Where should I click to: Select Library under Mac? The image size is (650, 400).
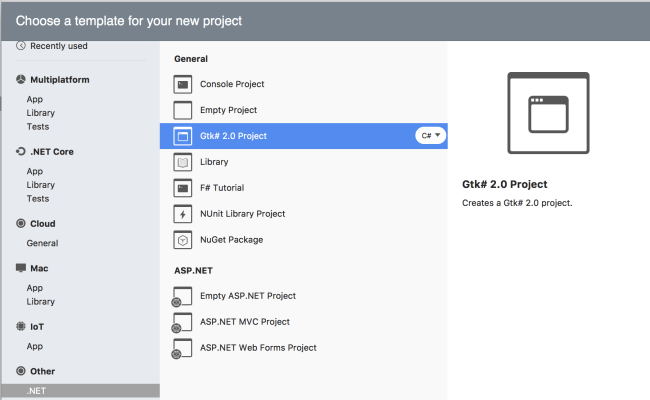tap(41, 301)
